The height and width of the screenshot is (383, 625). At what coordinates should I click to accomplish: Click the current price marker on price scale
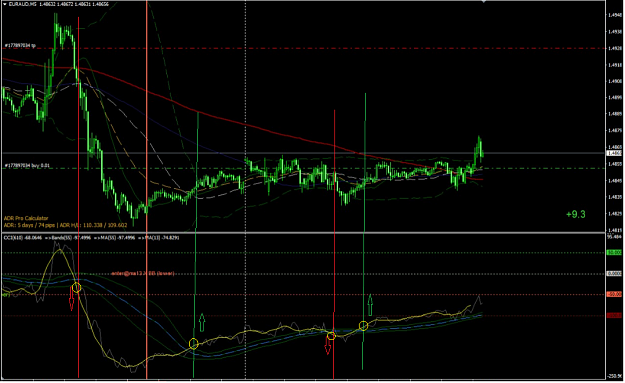tap(614, 153)
